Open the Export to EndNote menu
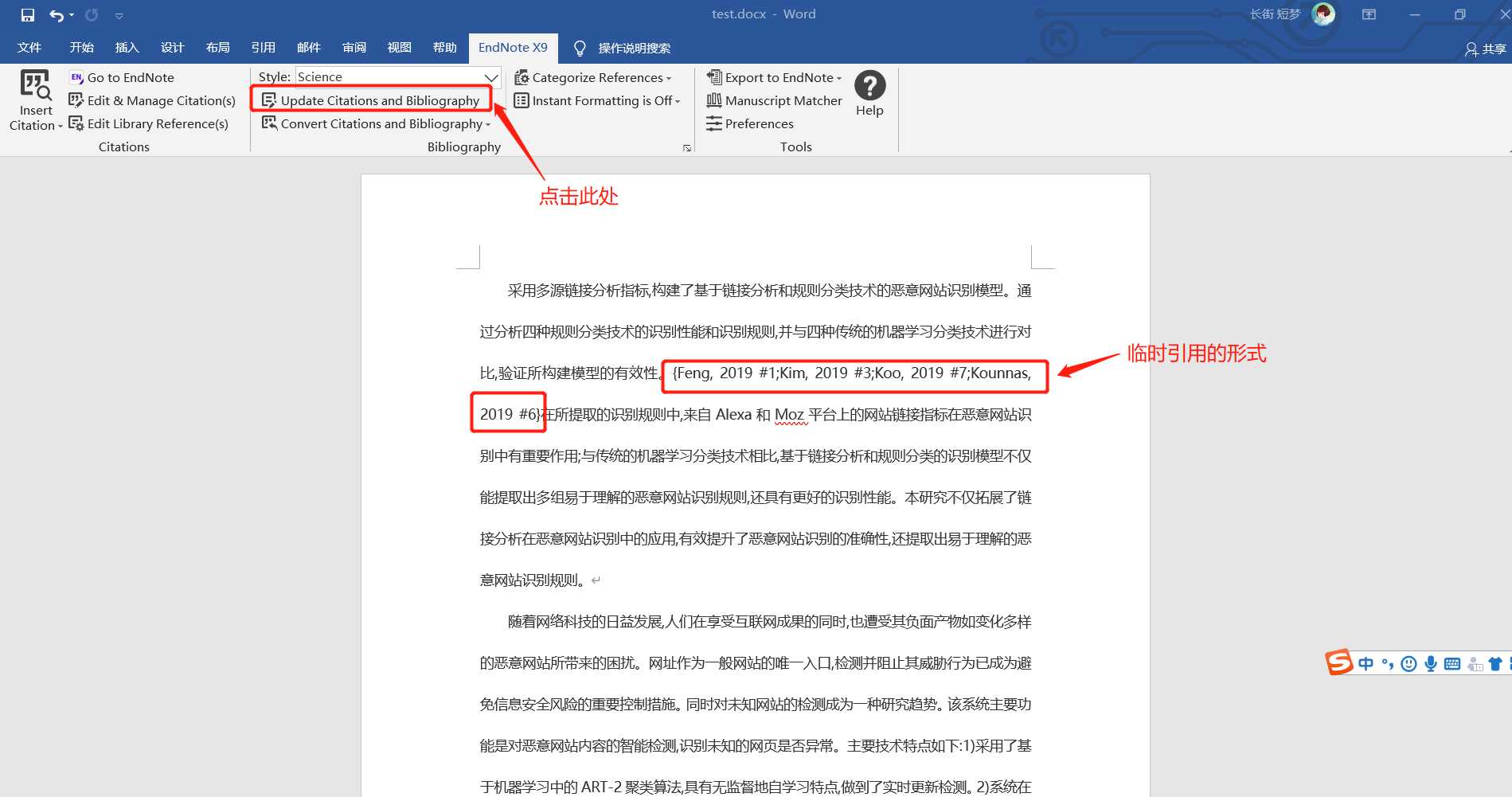Image resolution: width=1512 pixels, height=797 pixels. (x=774, y=77)
